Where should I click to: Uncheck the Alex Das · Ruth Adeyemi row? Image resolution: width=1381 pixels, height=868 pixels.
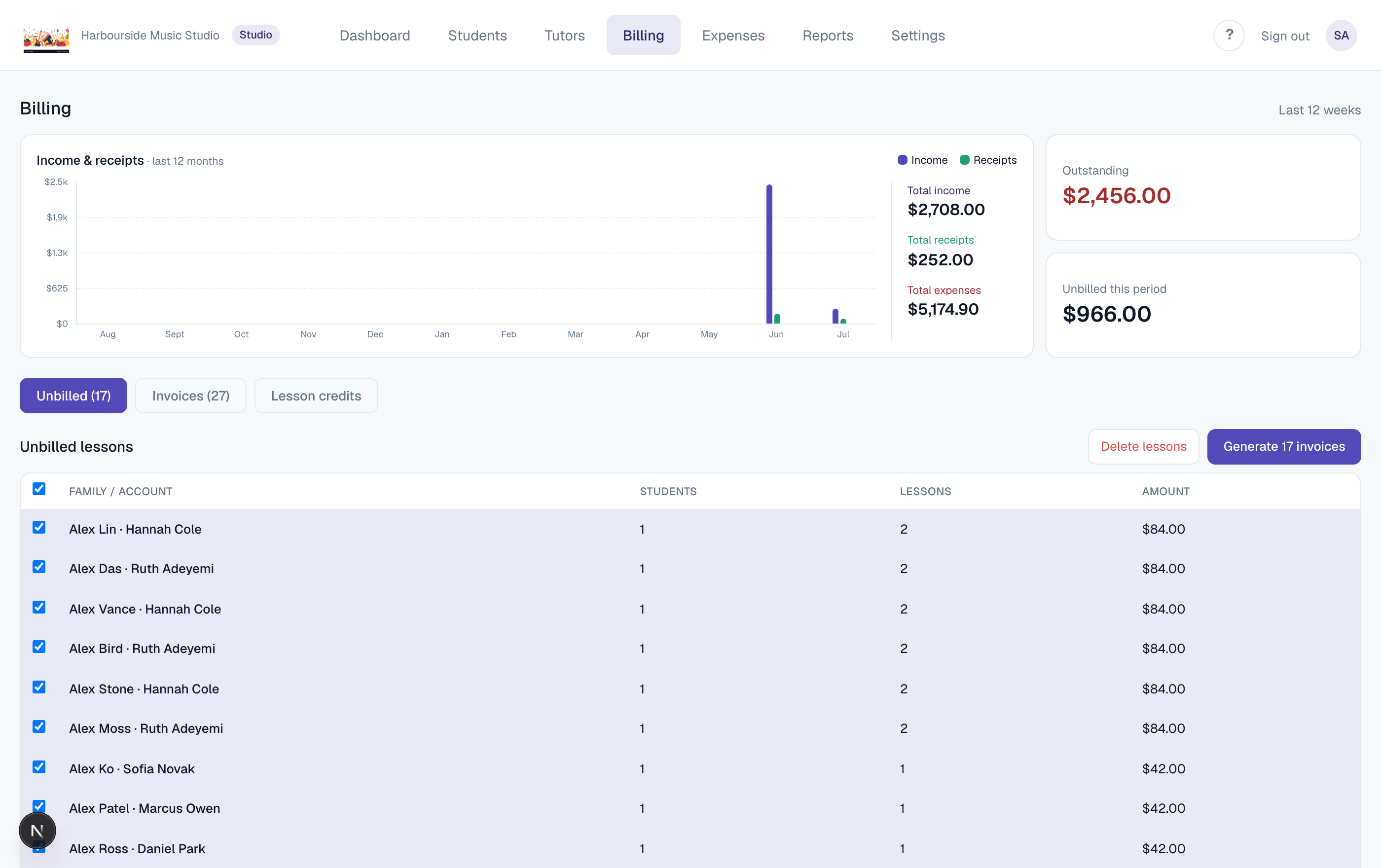(x=39, y=567)
